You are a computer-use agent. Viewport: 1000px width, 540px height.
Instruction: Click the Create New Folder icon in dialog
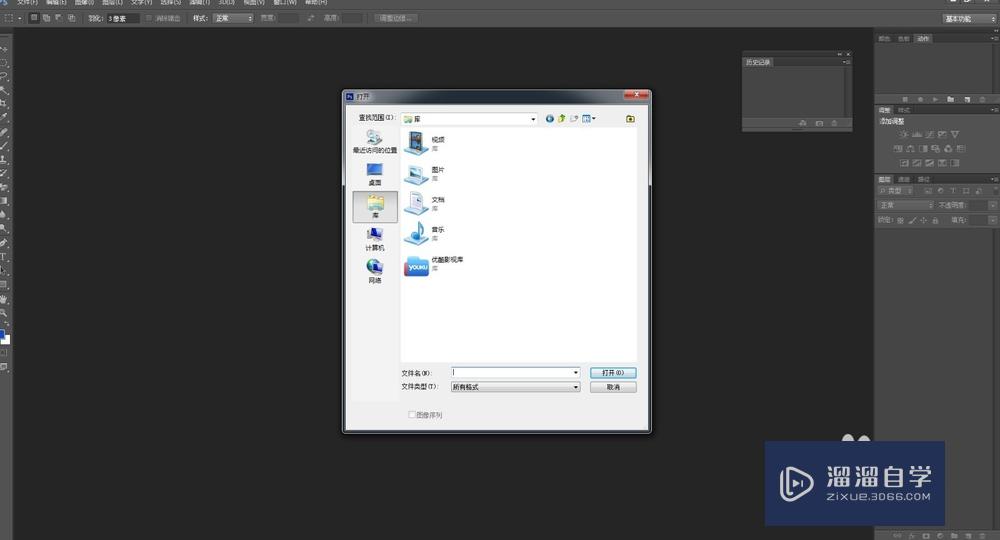click(574, 119)
